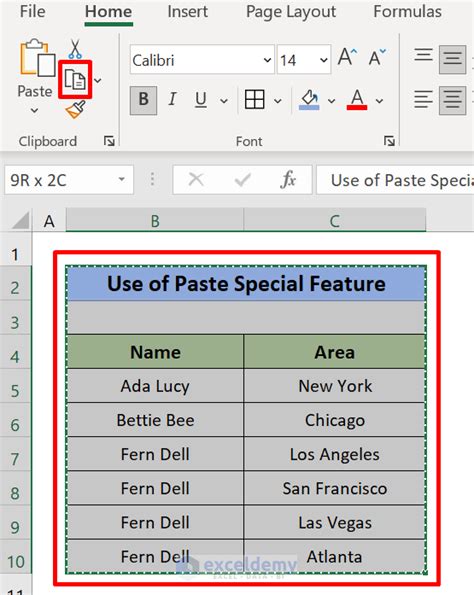Viewport: 474px width, 595px height.
Task: Open the Font settings dialog launcher
Action: (x=389, y=141)
